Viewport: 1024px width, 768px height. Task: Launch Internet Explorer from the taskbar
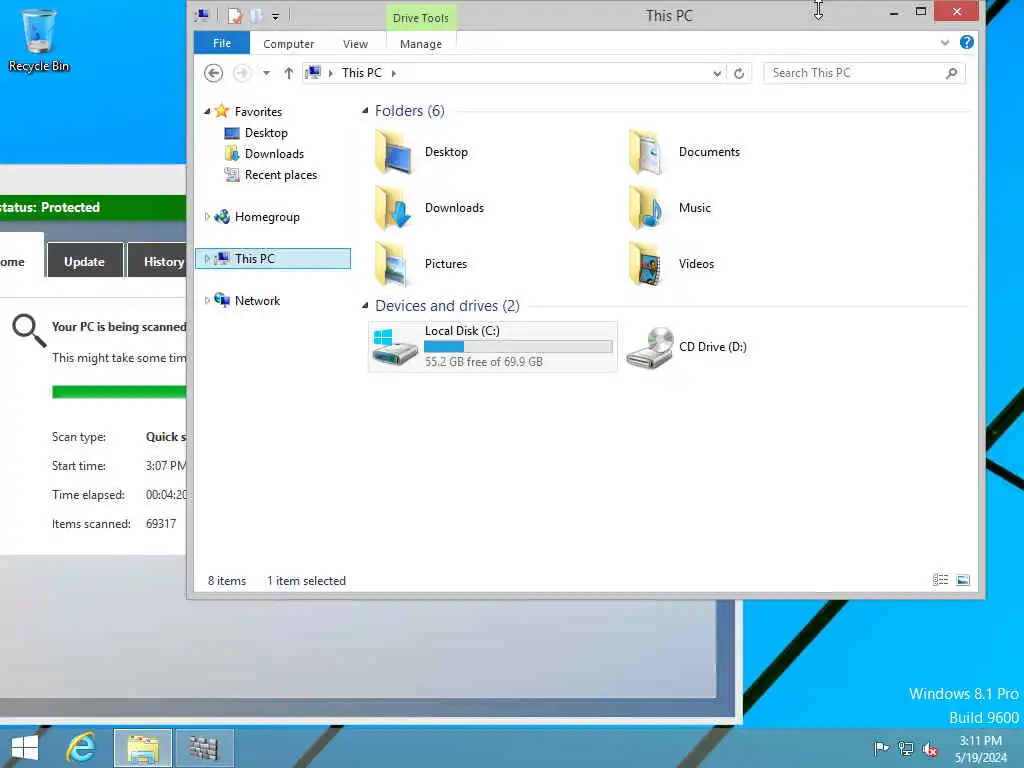tap(81, 748)
